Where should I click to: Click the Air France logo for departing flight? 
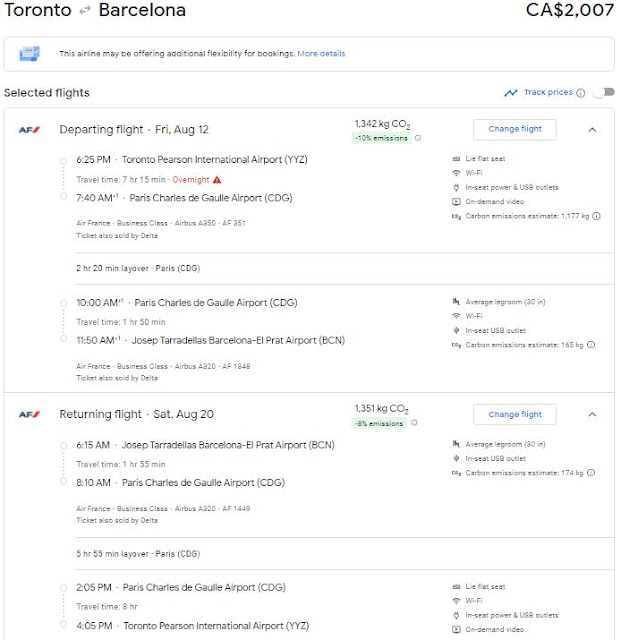tap(29, 130)
